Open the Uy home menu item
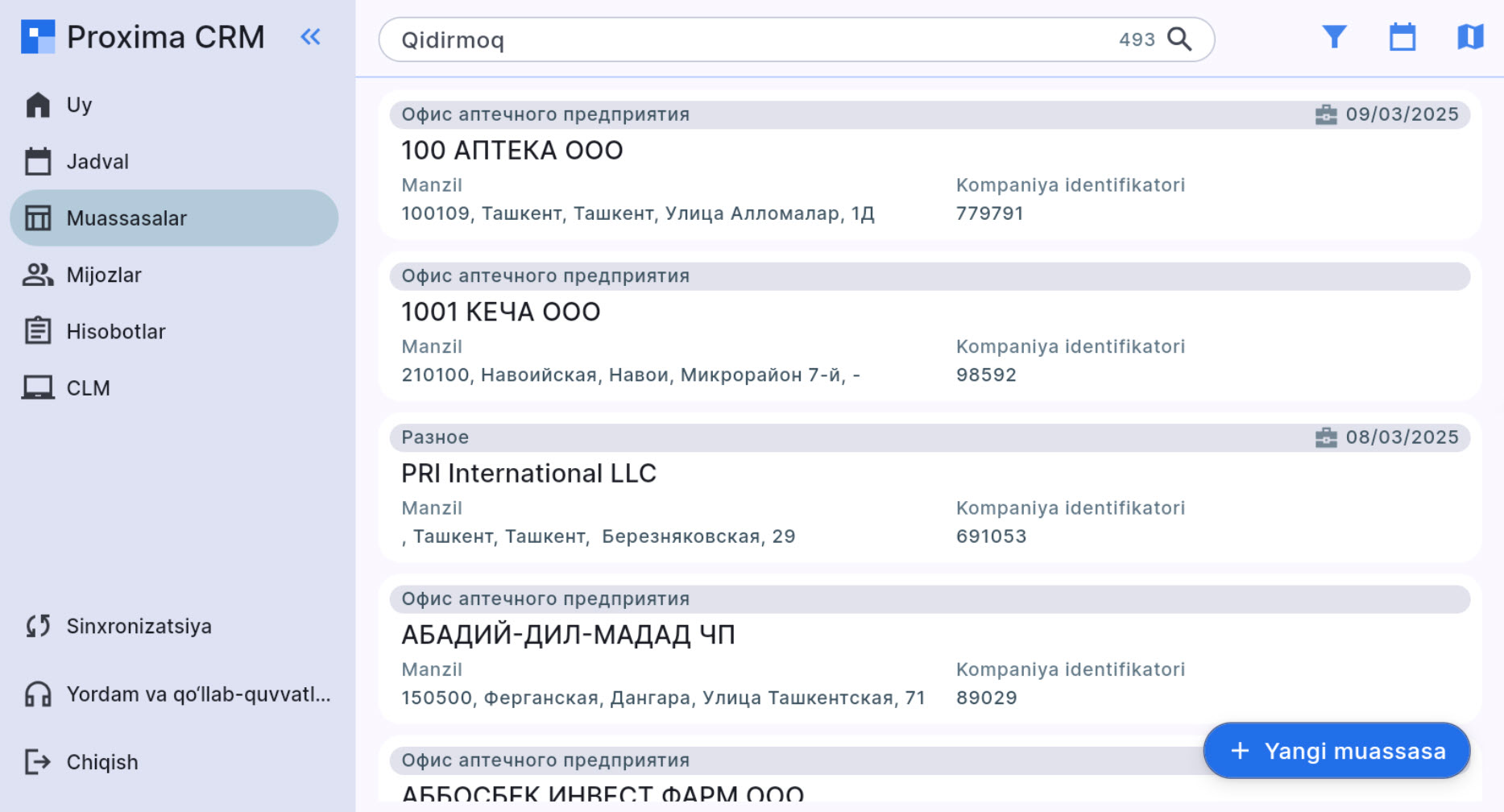 point(79,105)
